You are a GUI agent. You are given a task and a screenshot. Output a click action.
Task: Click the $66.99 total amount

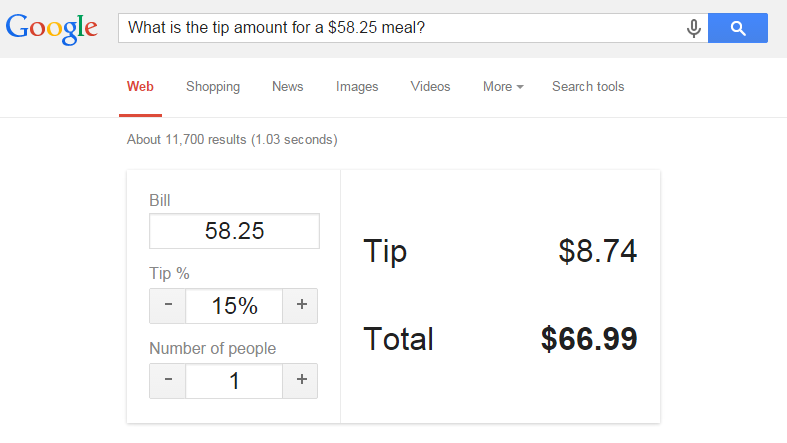(589, 339)
